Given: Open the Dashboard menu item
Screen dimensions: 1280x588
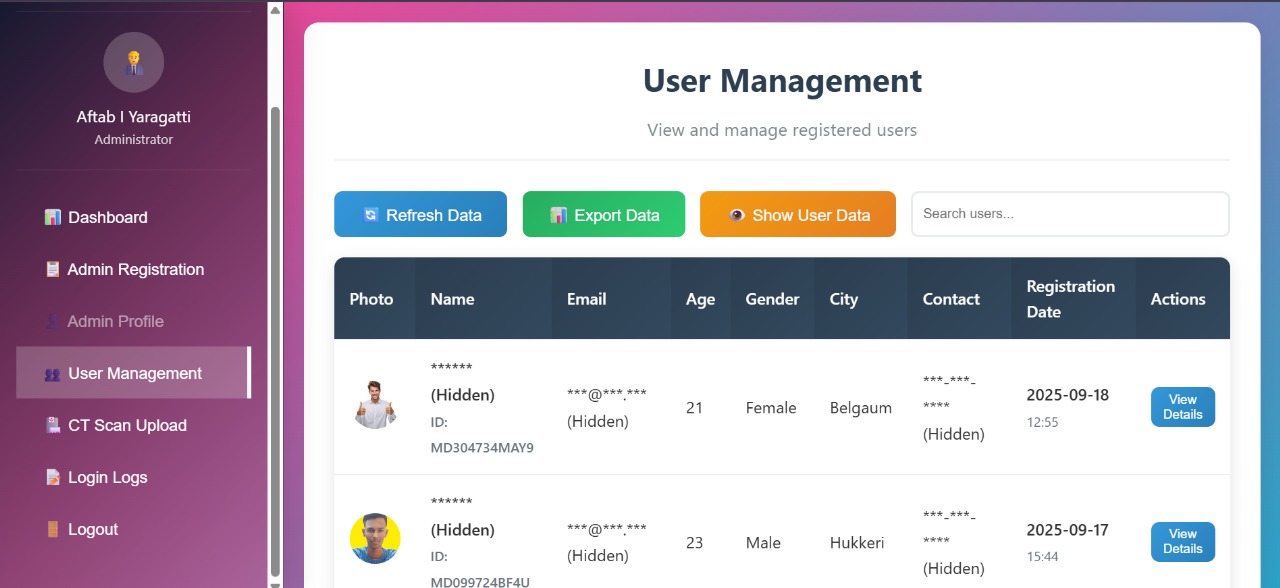Looking at the screenshot, I should coord(107,217).
